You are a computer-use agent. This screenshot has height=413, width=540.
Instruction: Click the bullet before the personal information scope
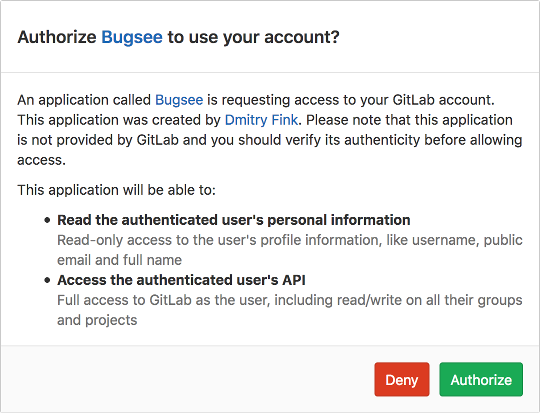[x=48, y=220]
